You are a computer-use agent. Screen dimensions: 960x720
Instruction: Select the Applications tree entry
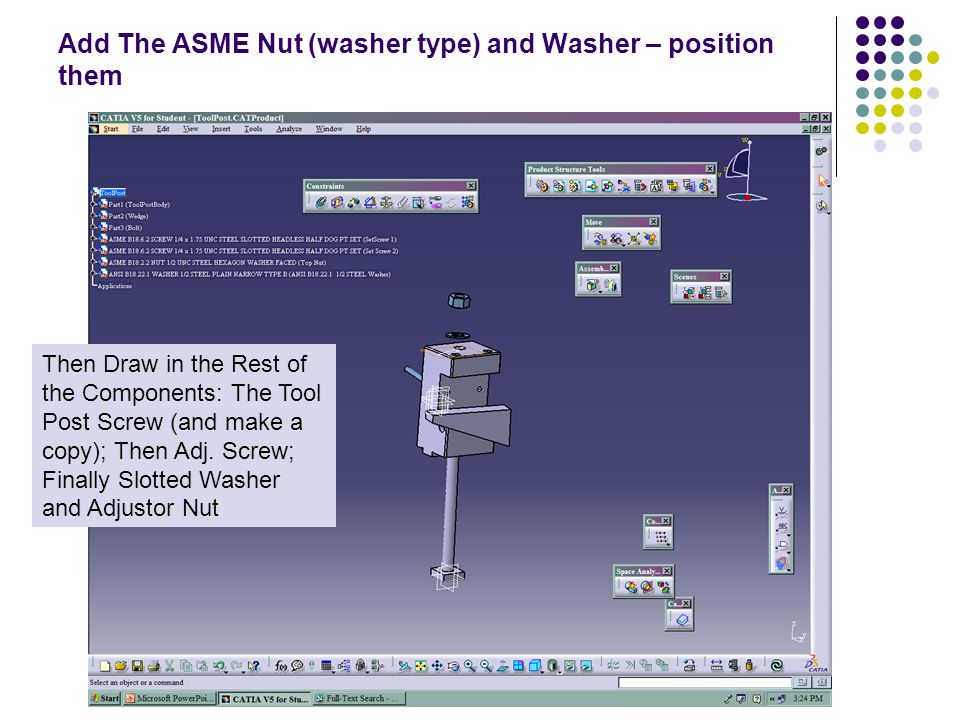coord(114,286)
